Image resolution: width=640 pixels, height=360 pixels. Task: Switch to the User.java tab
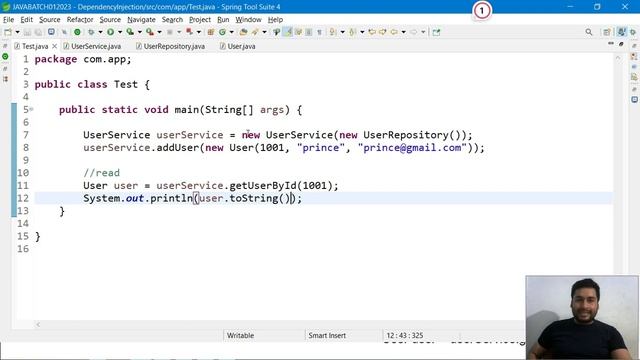pyautogui.click(x=238, y=46)
